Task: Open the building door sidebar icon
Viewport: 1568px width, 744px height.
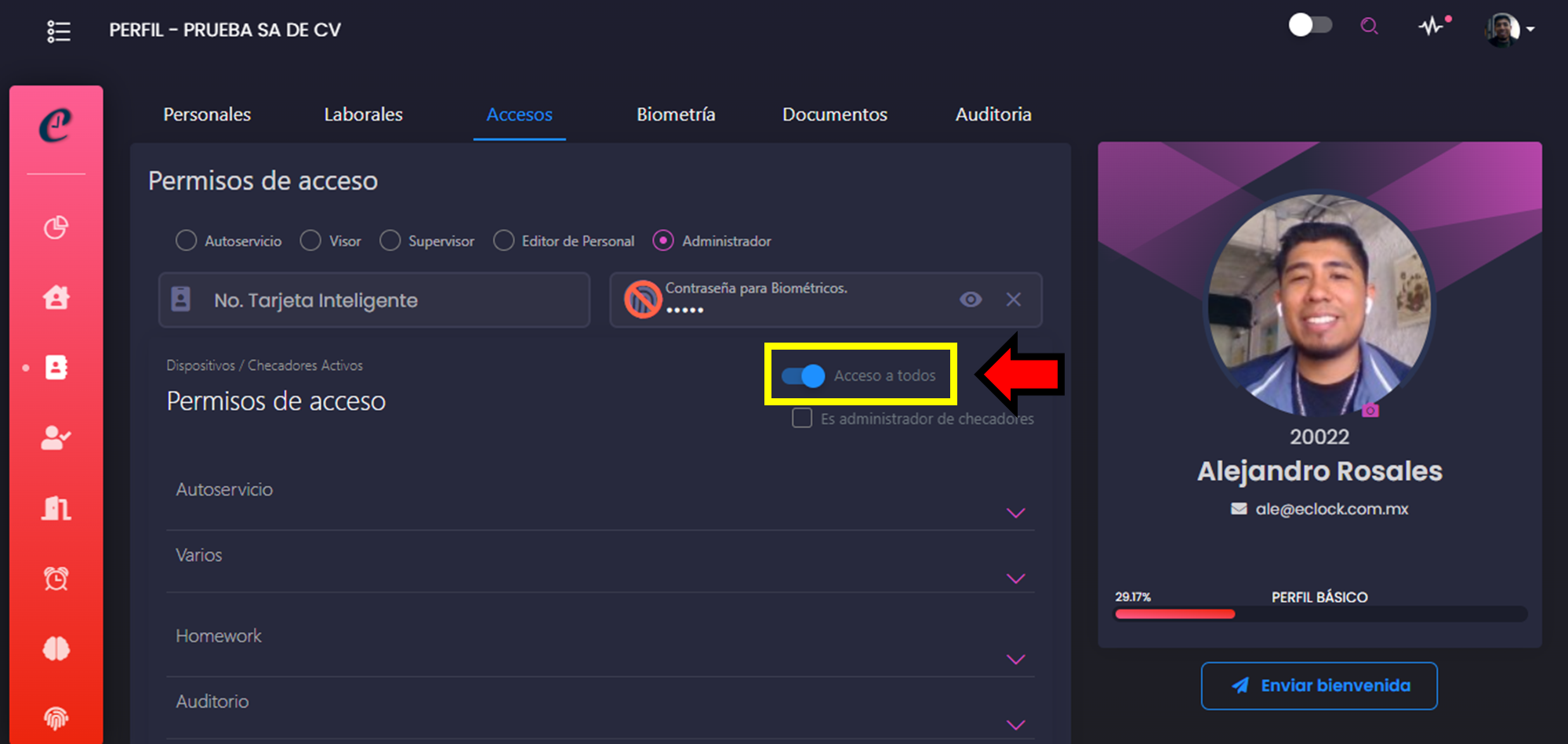Action: click(x=56, y=508)
